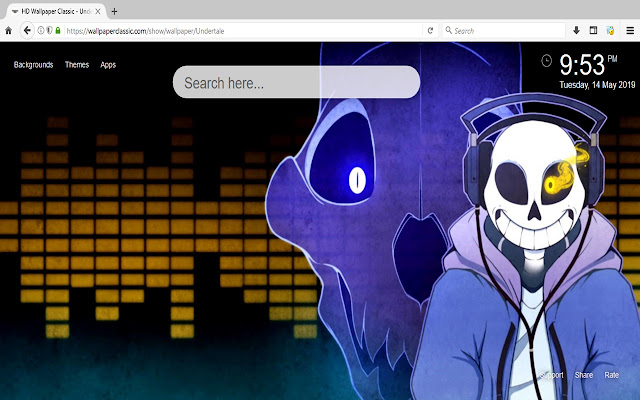Click the 9:53 PM time display
The image size is (640, 400).
click(588, 64)
